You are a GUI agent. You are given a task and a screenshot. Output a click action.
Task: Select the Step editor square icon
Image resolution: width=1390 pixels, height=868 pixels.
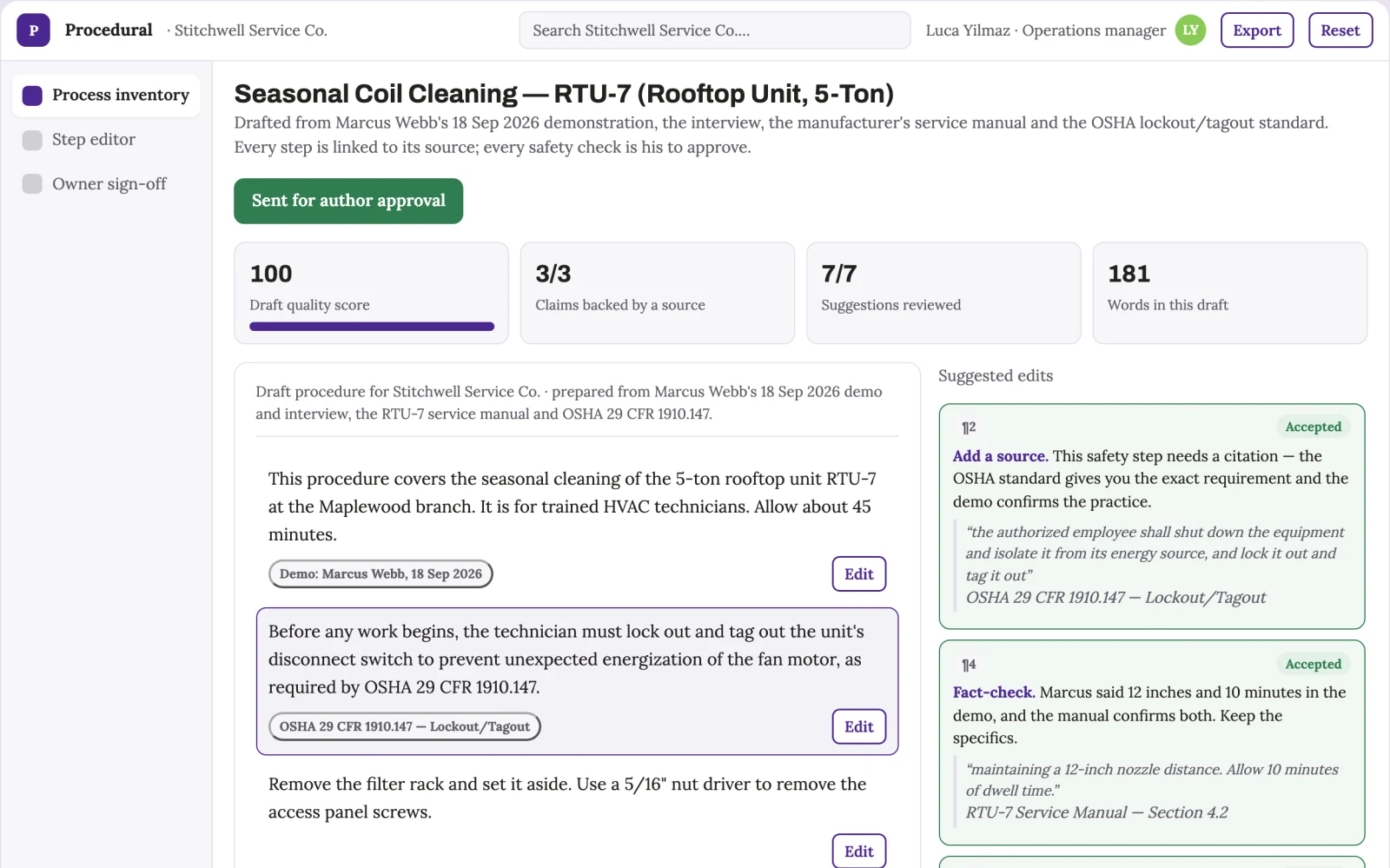pyautogui.click(x=32, y=140)
